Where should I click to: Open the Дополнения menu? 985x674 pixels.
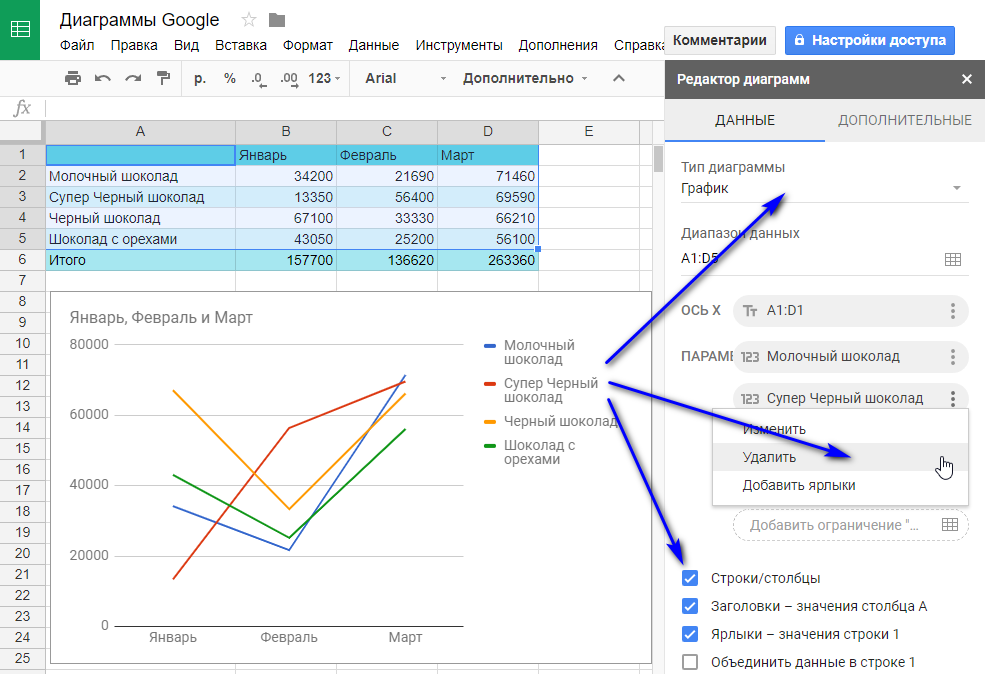(558, 45)
